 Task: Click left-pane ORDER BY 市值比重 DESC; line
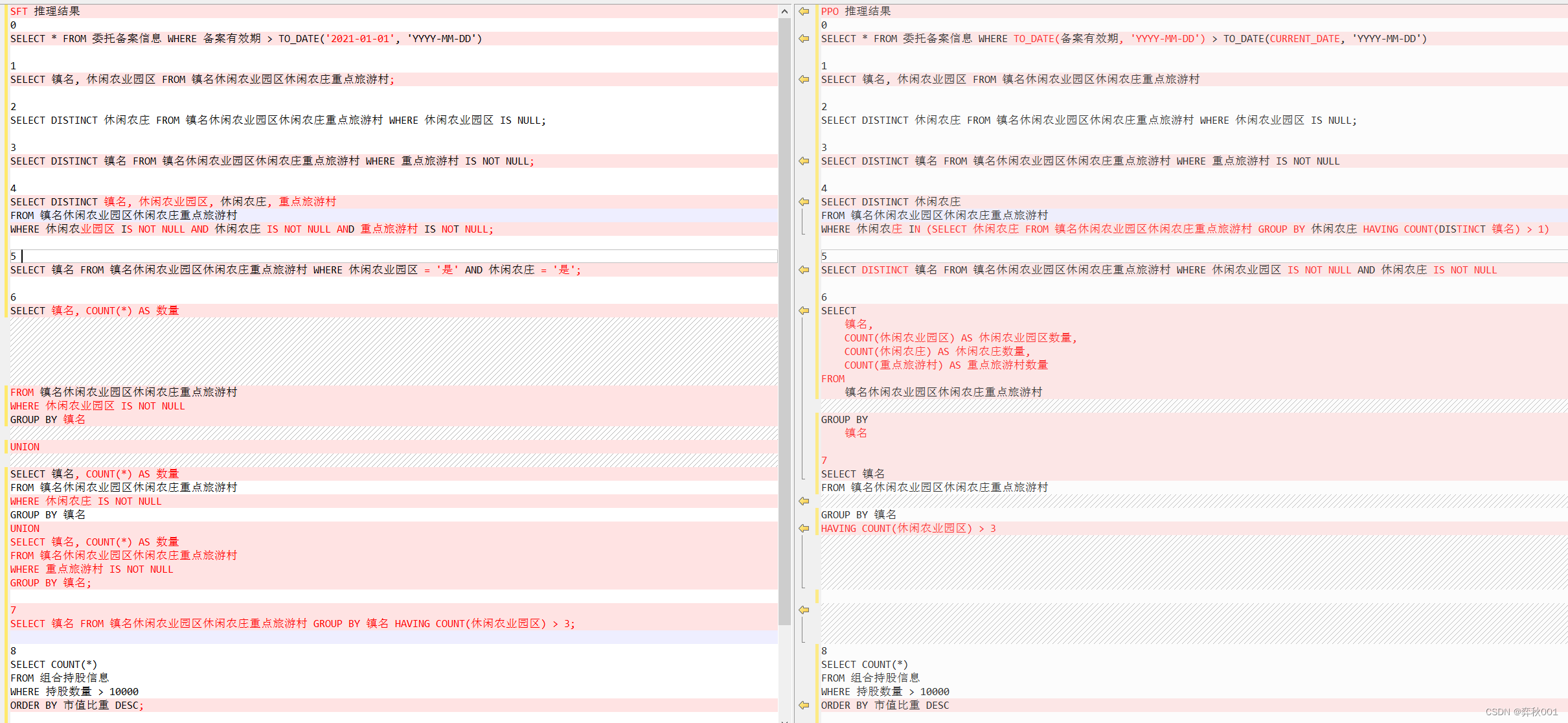coord(77,705)
